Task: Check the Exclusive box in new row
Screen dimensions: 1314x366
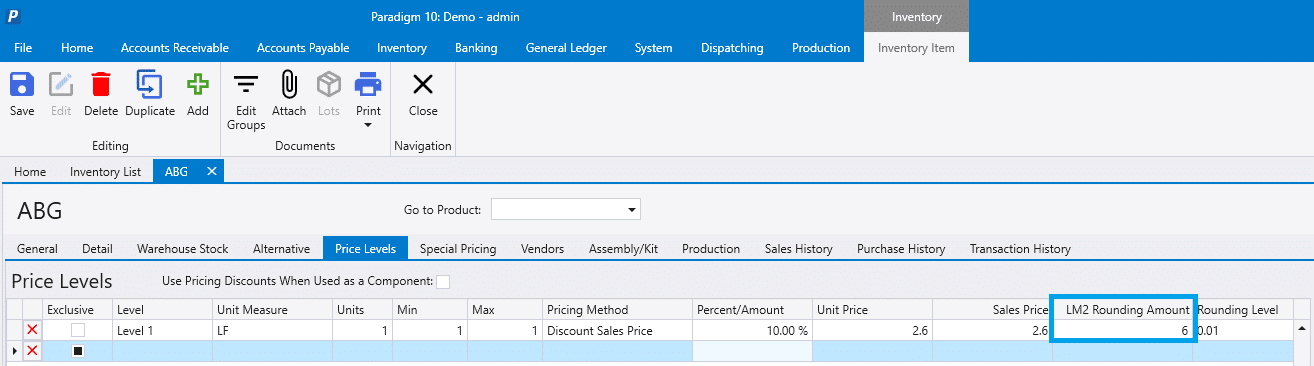Action: [x=77, y=351]
